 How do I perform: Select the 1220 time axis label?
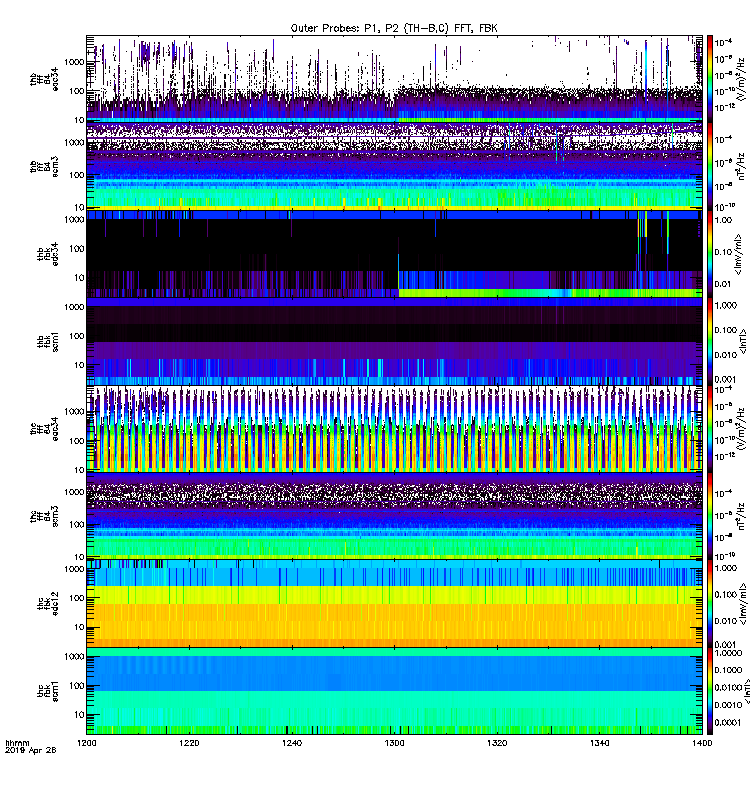coord(189,743)
